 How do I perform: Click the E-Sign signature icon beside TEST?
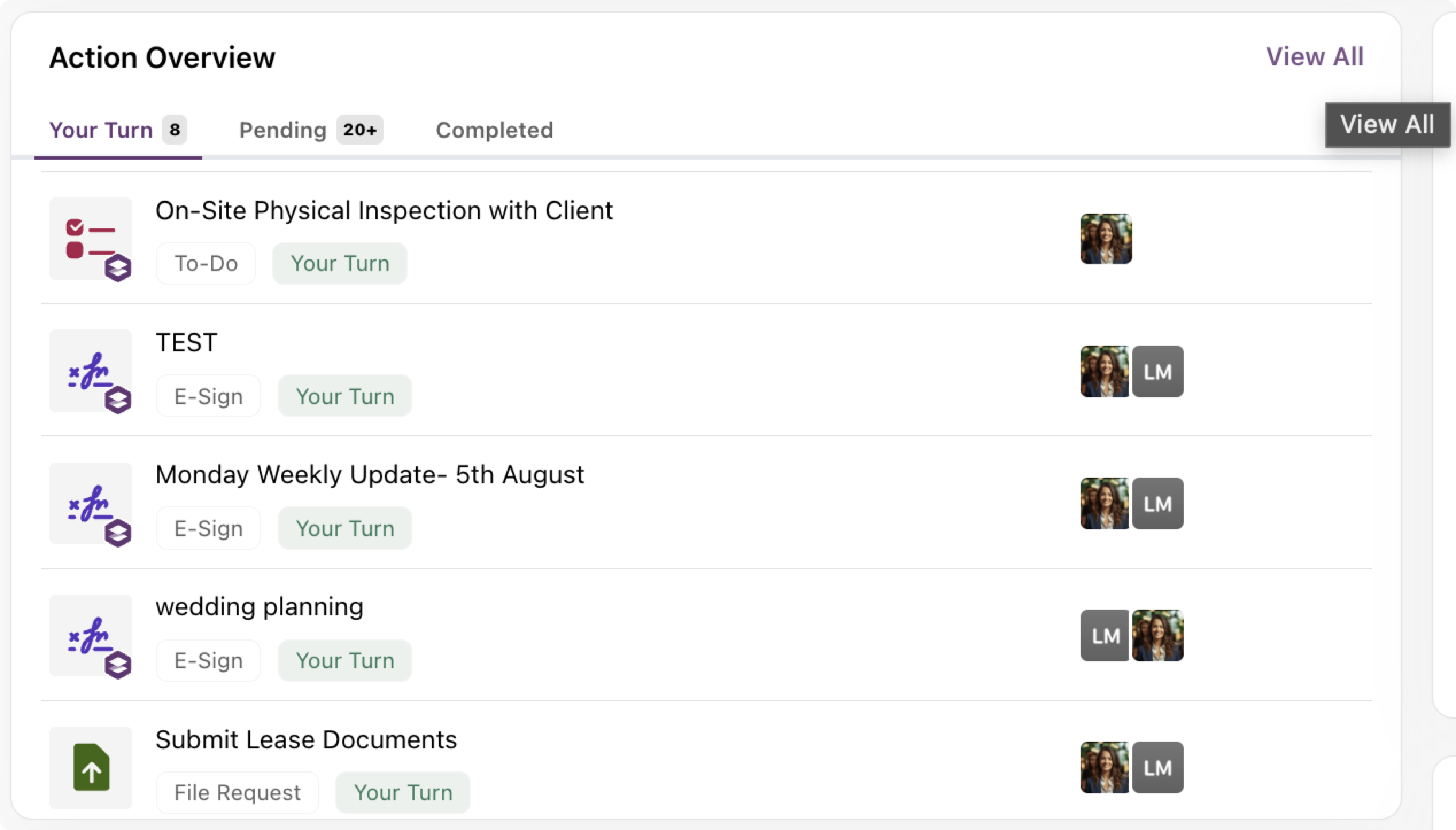91,371
